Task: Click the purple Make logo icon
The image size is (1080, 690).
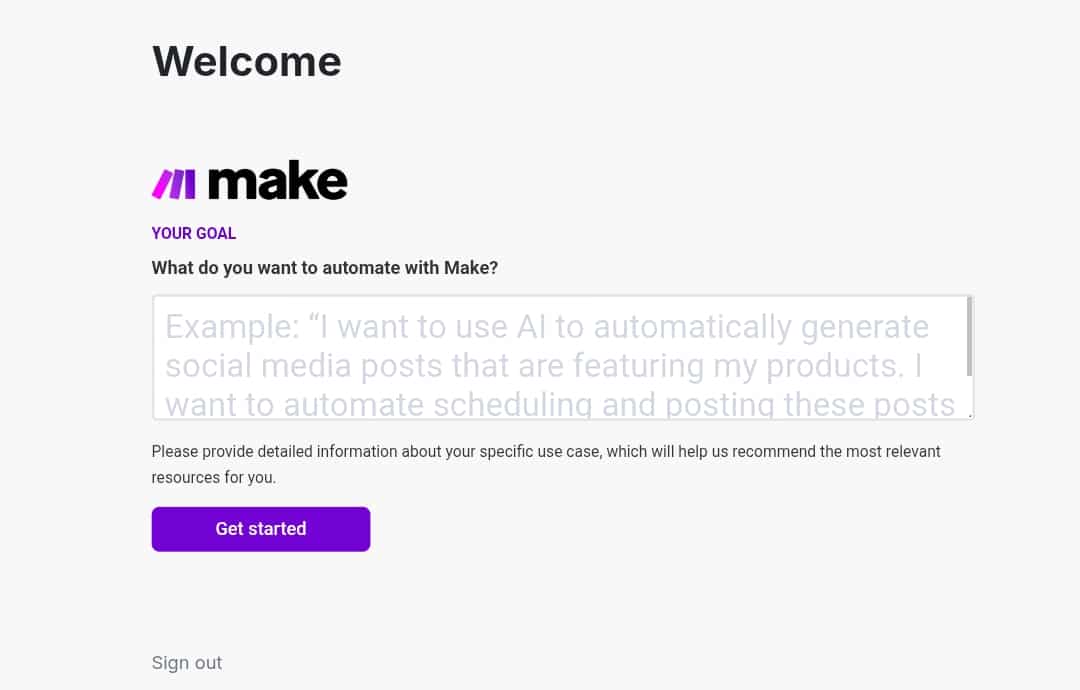Action: tap(174, 184)
